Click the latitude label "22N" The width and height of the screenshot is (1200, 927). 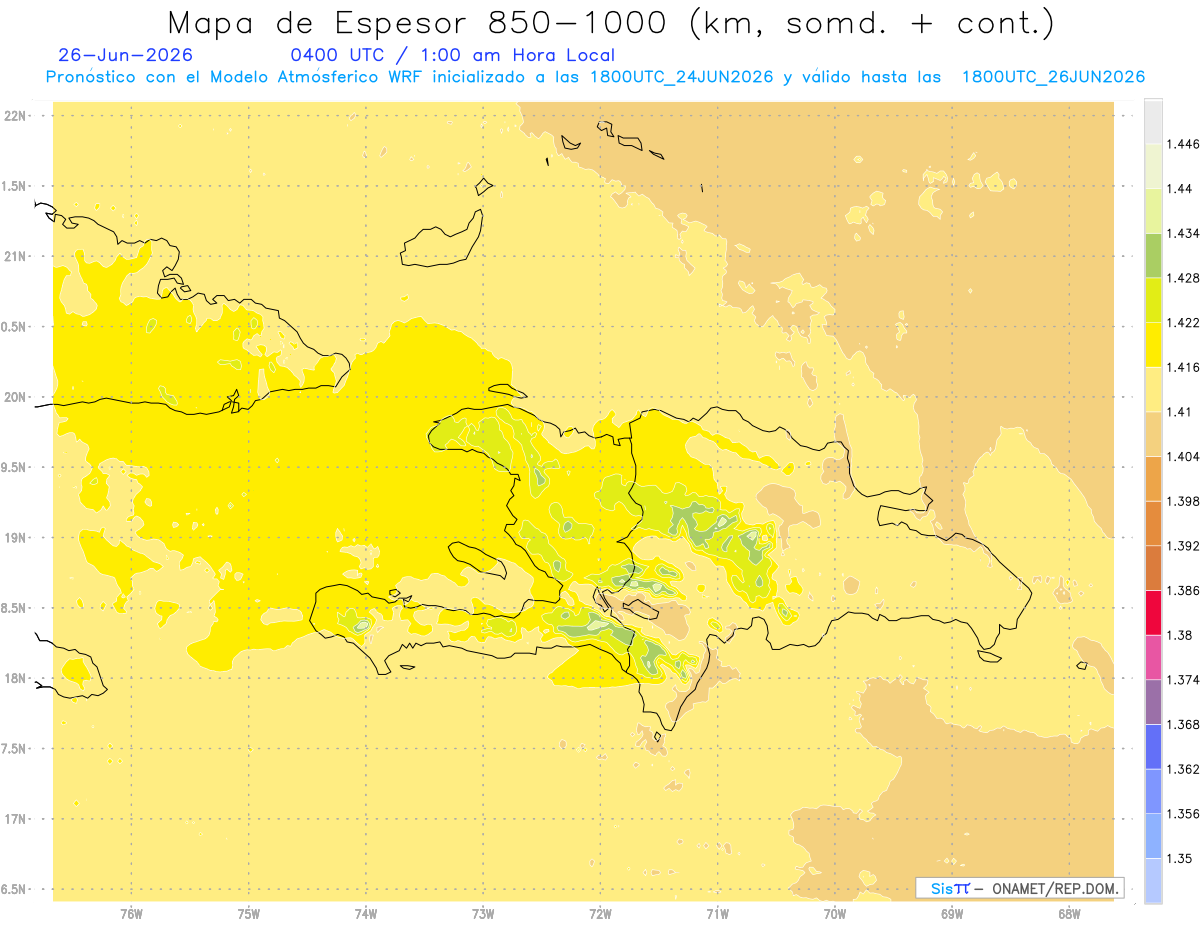tap(15, 115)
